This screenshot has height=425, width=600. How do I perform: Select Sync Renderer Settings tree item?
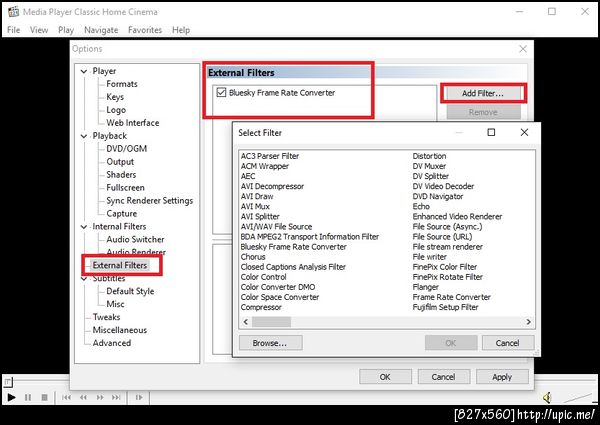[x=150, y=201]
